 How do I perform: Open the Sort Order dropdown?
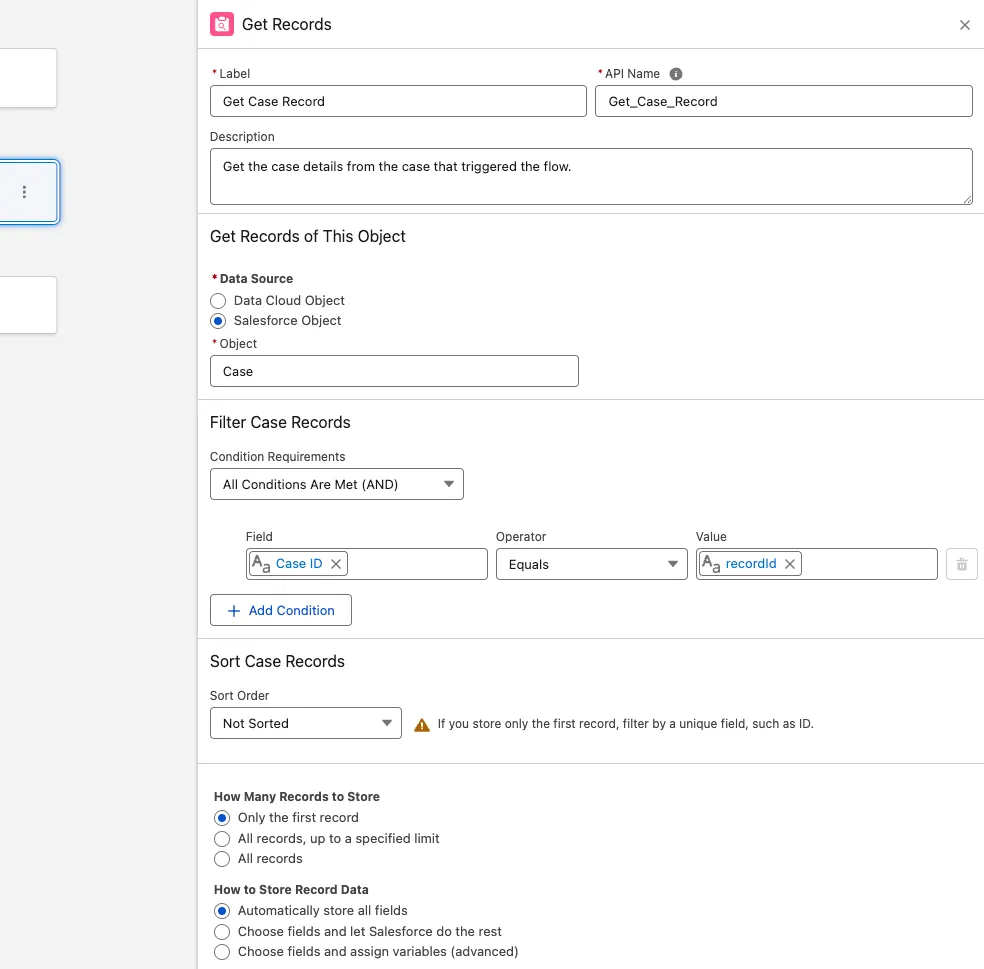click(x=305, y=723)
